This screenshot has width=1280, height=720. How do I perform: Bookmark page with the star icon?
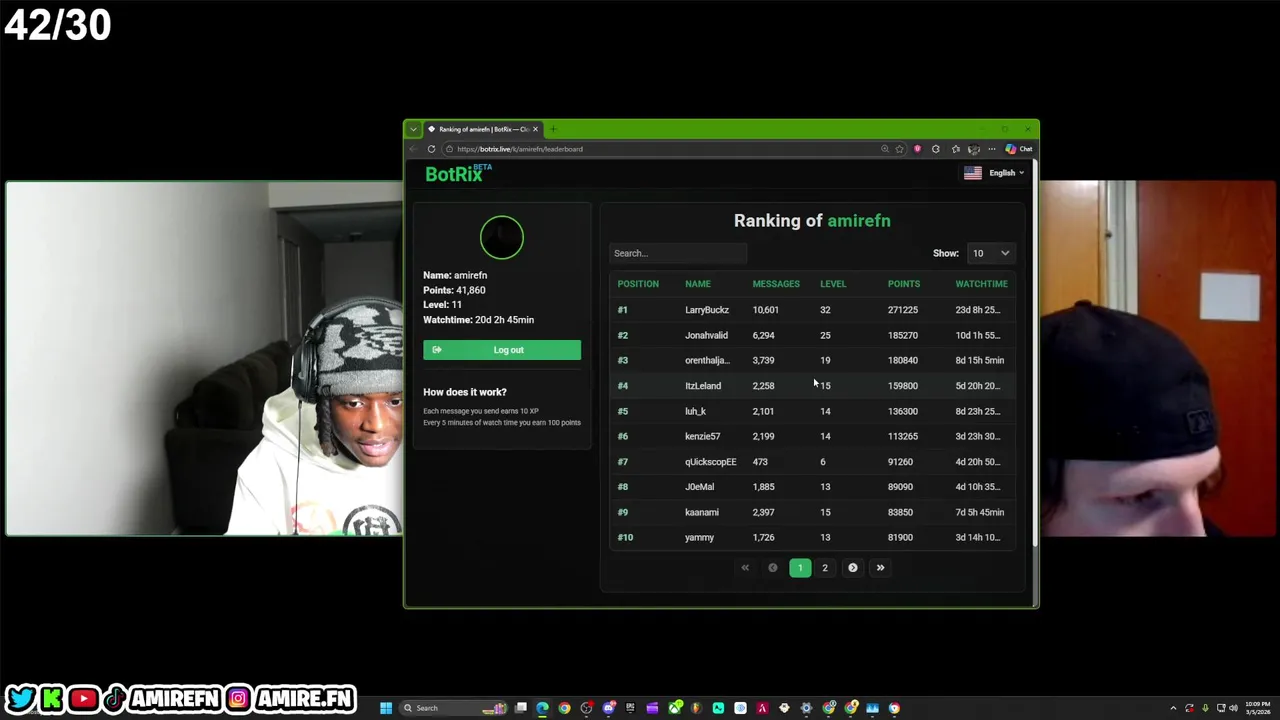pos(899,149)
